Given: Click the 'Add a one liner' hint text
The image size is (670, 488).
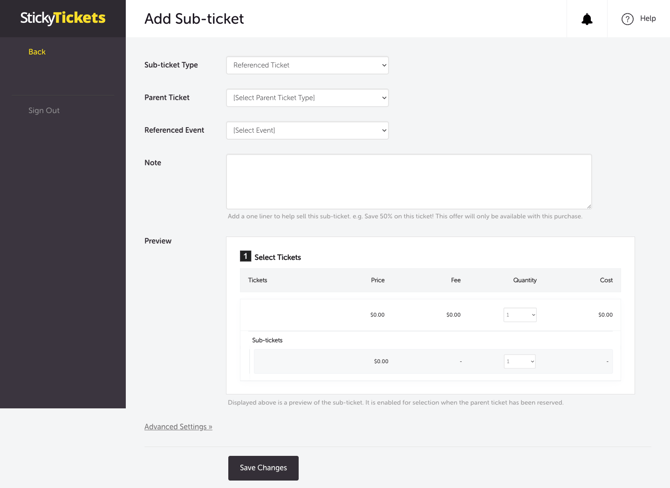Looking at the screenshot, I should pyautogui.click(x=405, y=216).
